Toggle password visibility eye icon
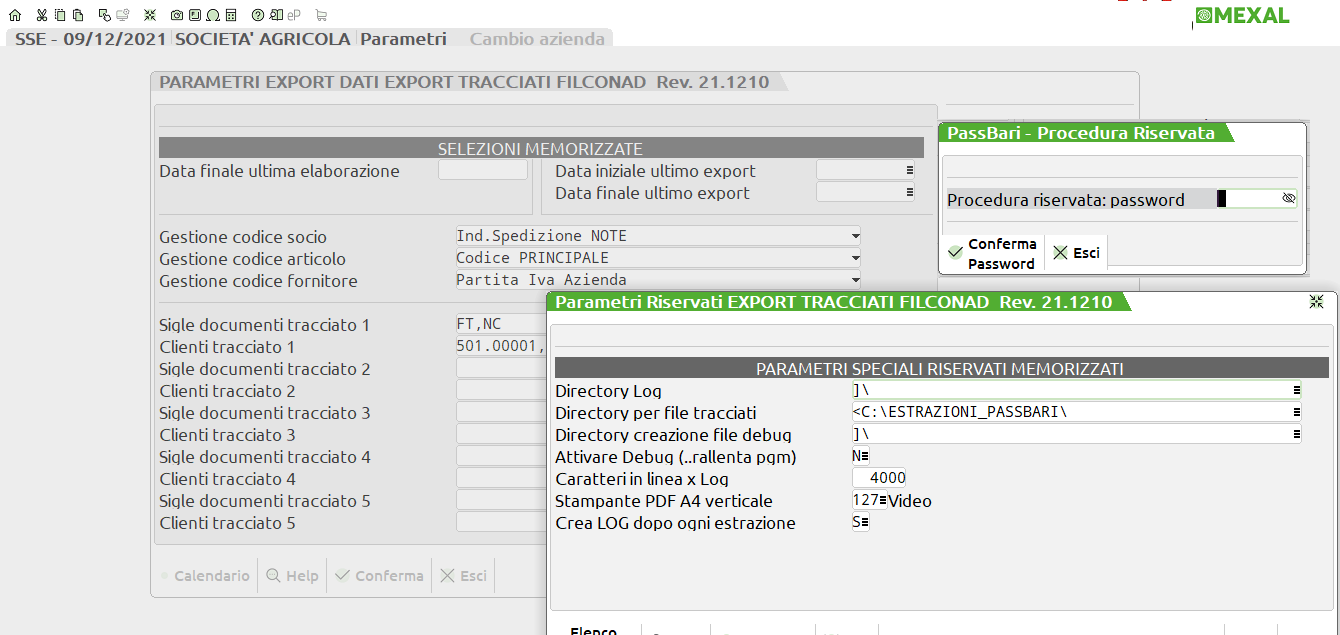This screenshot has width=1340, height=635. (1289, 199)
